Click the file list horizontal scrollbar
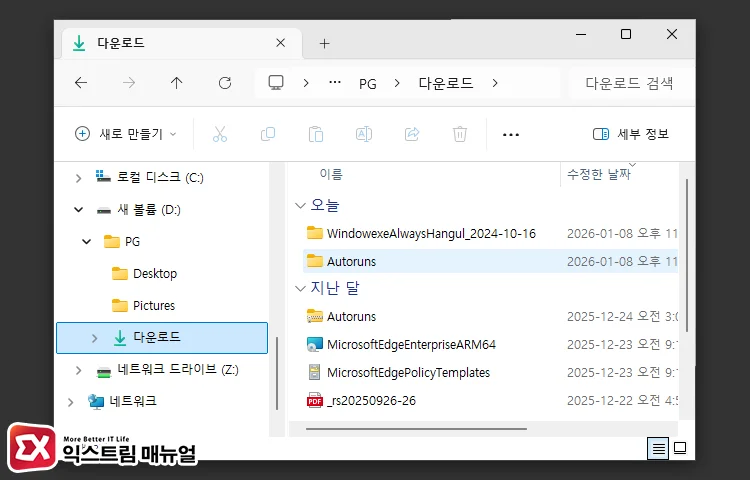 click(x=416, y=429)
